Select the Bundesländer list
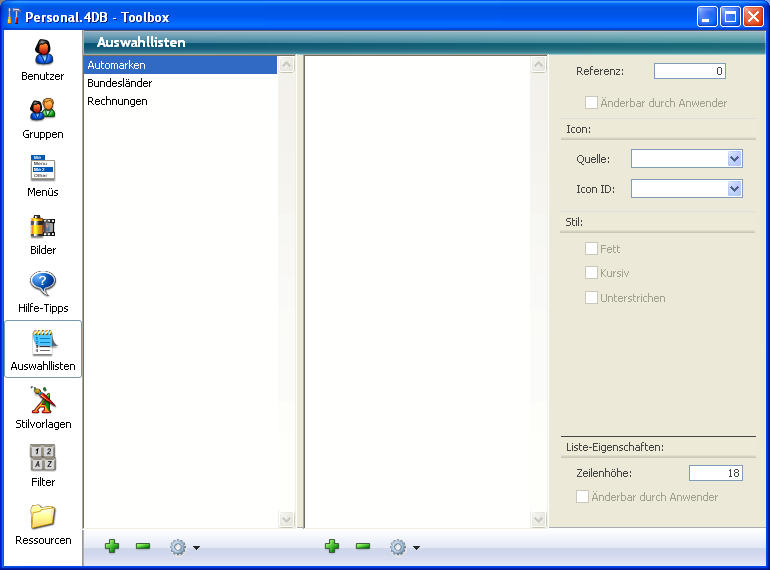 (120, 83)
